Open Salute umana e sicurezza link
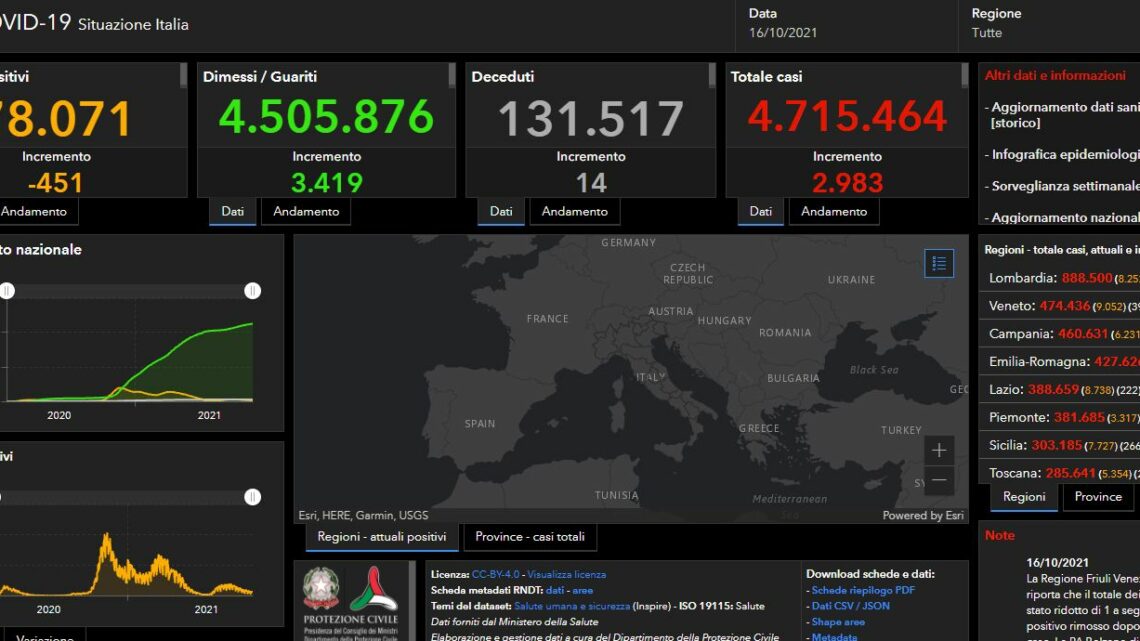 pyautogui.click(x=571, y=606)
